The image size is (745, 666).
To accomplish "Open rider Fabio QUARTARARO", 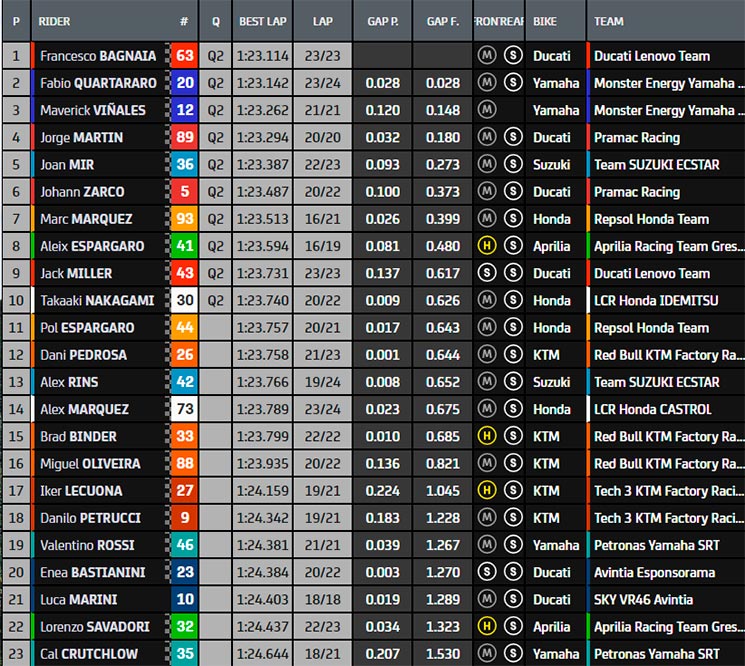I will pos(98,83).
